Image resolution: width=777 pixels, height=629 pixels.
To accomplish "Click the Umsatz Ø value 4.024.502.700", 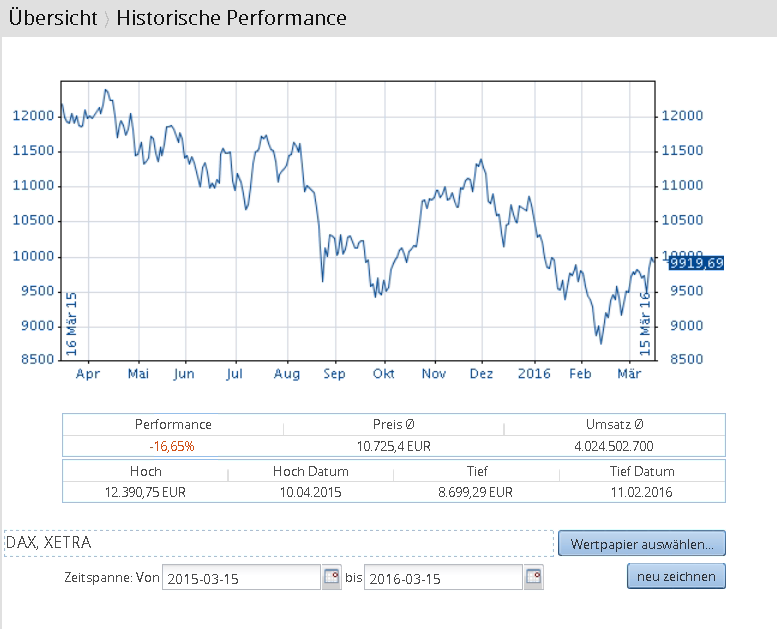I will click(614, 446).
